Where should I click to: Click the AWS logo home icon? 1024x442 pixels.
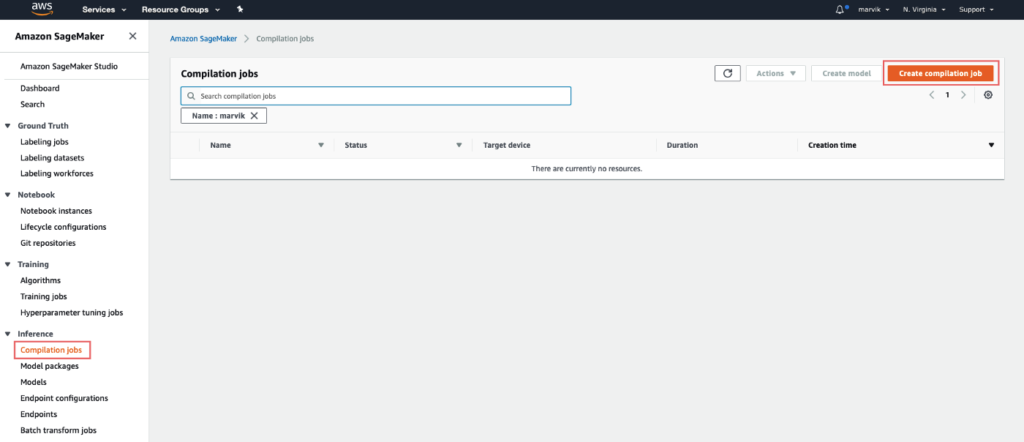tap(42, 9)
